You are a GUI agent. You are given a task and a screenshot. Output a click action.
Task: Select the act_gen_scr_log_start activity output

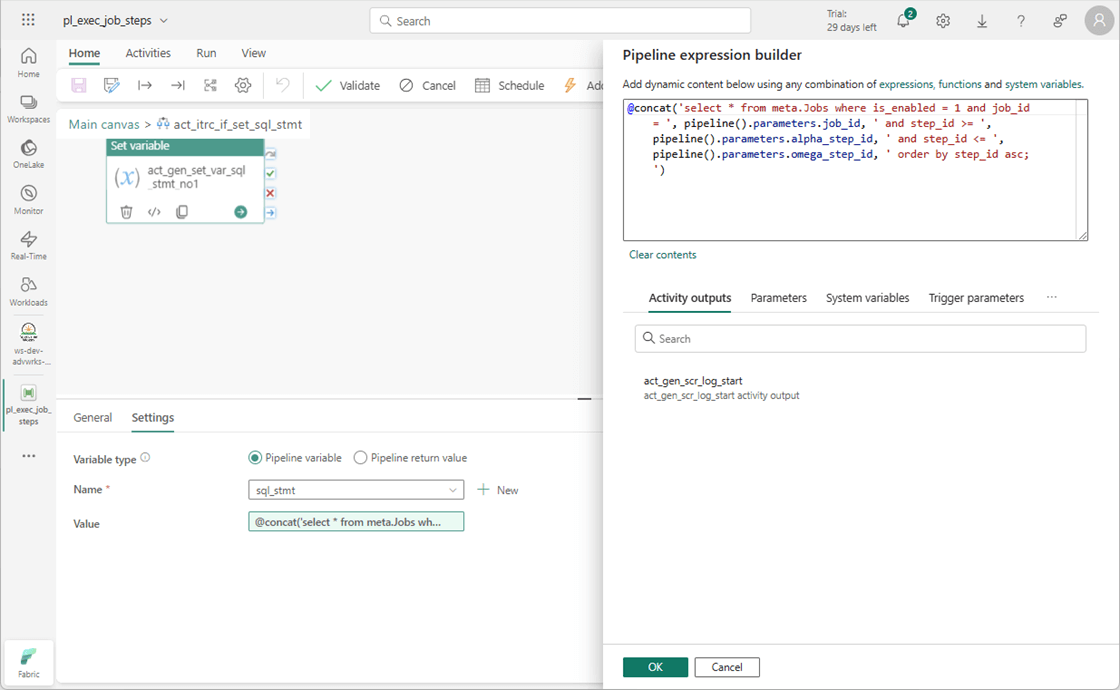693,381
